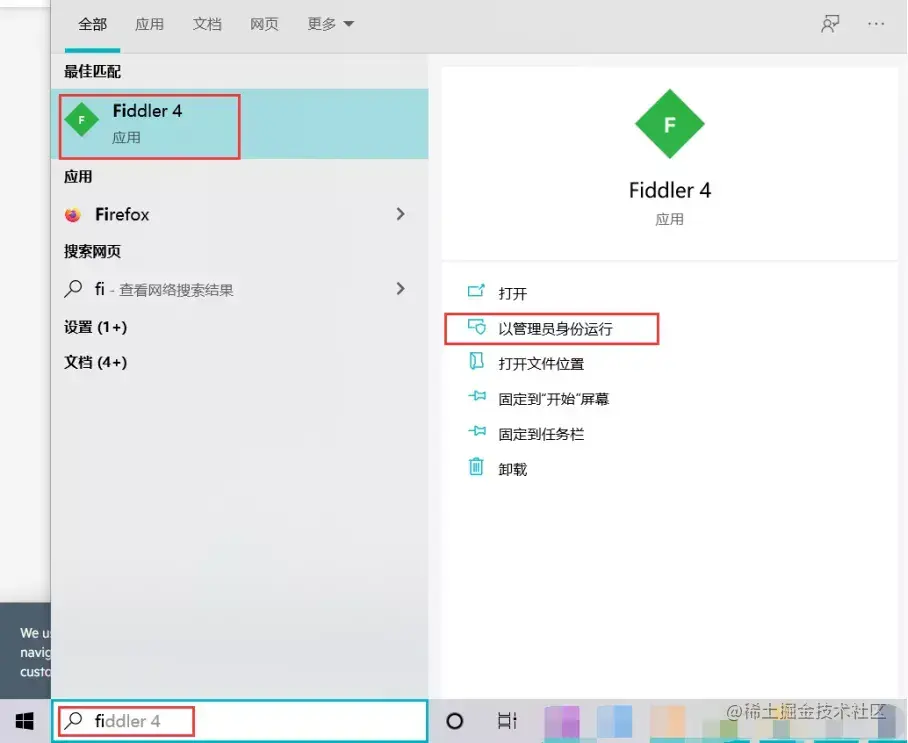Switch to the 网页 tab

click(264, 24)
